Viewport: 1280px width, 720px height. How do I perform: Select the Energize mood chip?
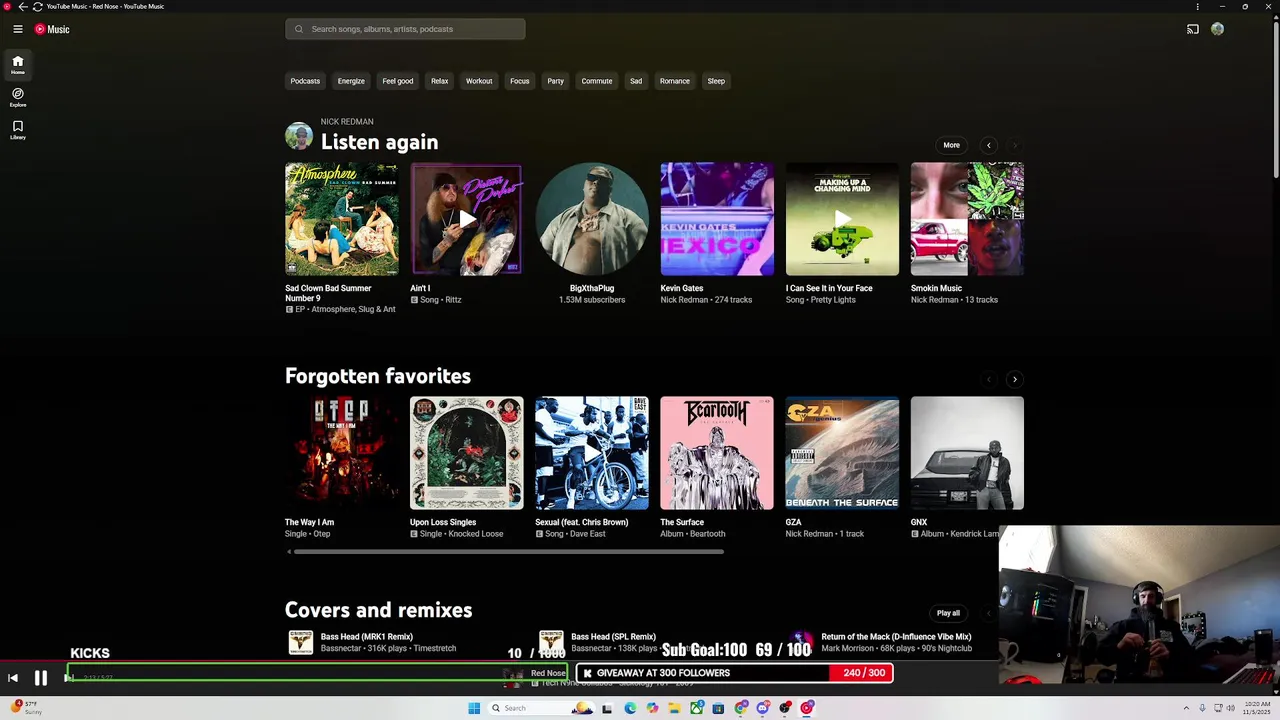point(351,81)
